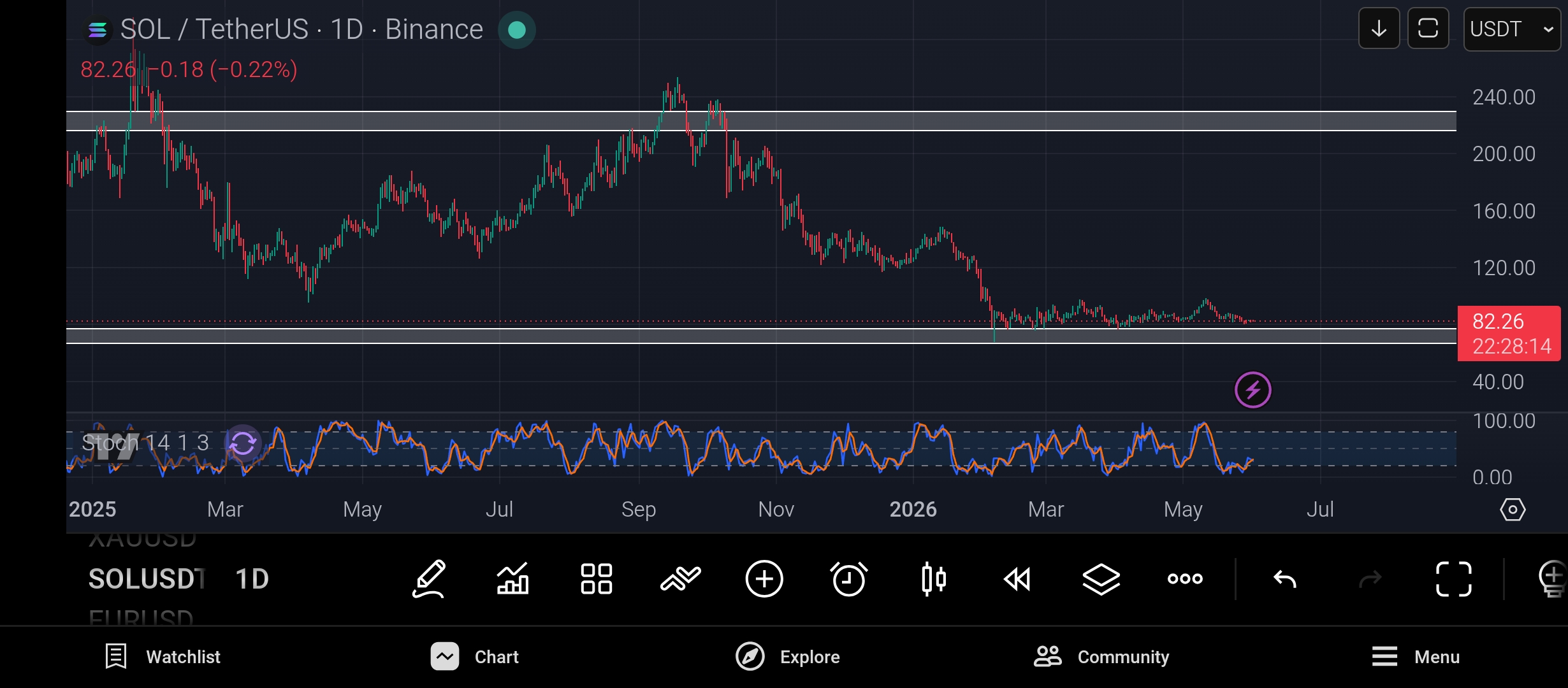Viewport: 1568px width, 688px height.
Task: Click the 2025 time axis label
Action: 92,509
